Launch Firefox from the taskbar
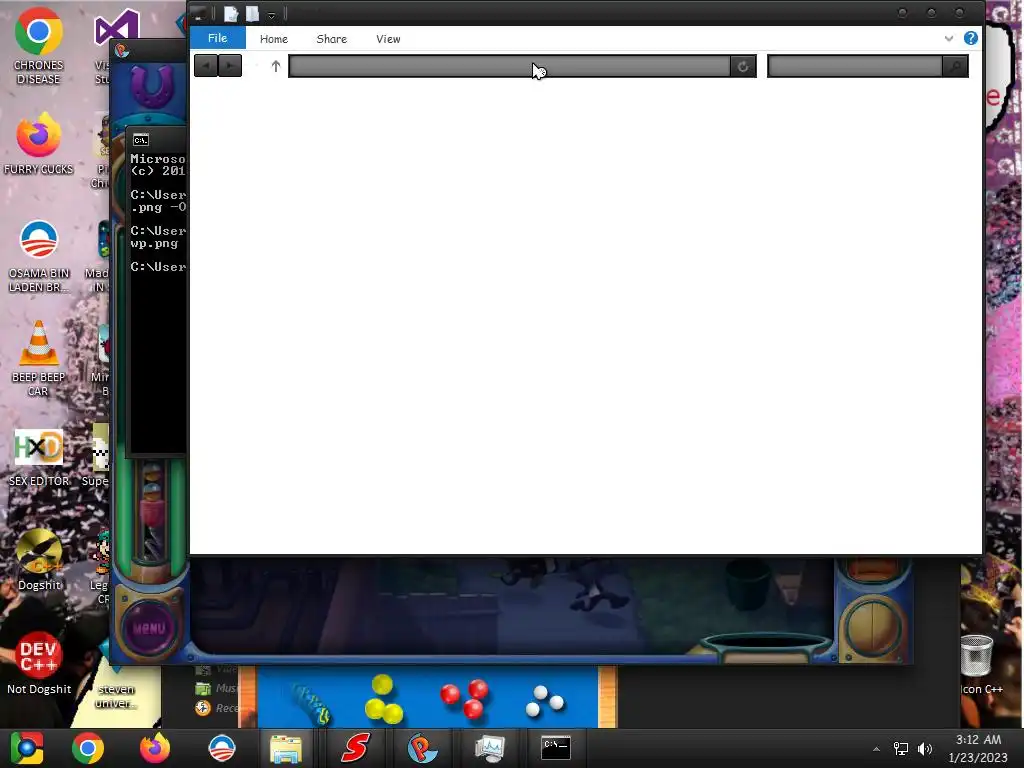Viewport: 1024px width, 768px height. coord(155,748)
